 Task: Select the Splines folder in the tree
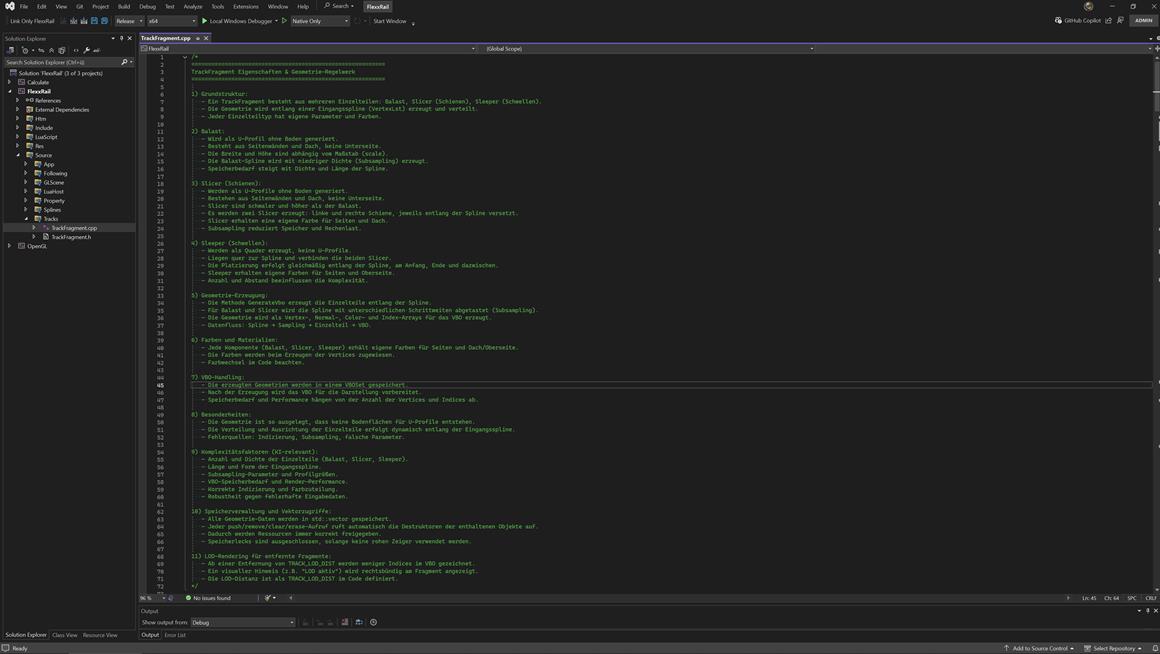52,209
